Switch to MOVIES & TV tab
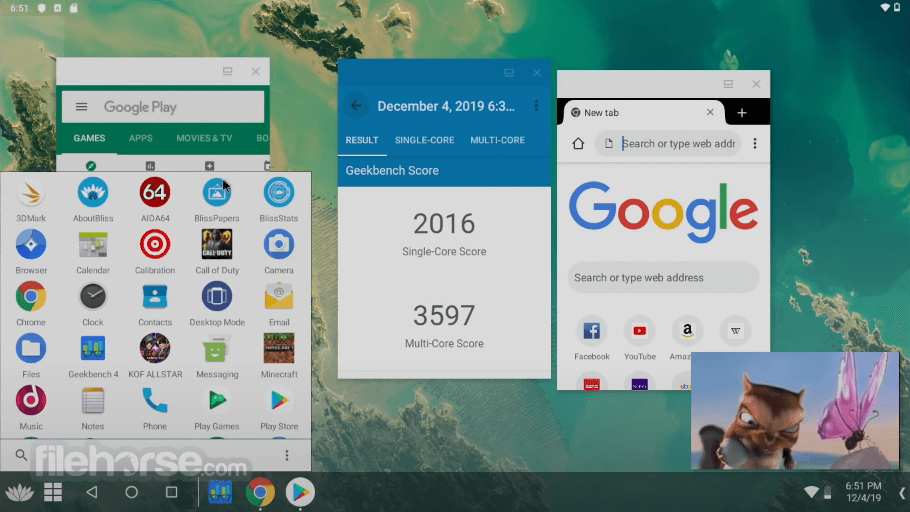The width and height of the screenshot is (910, 512). tap(204, 138)
